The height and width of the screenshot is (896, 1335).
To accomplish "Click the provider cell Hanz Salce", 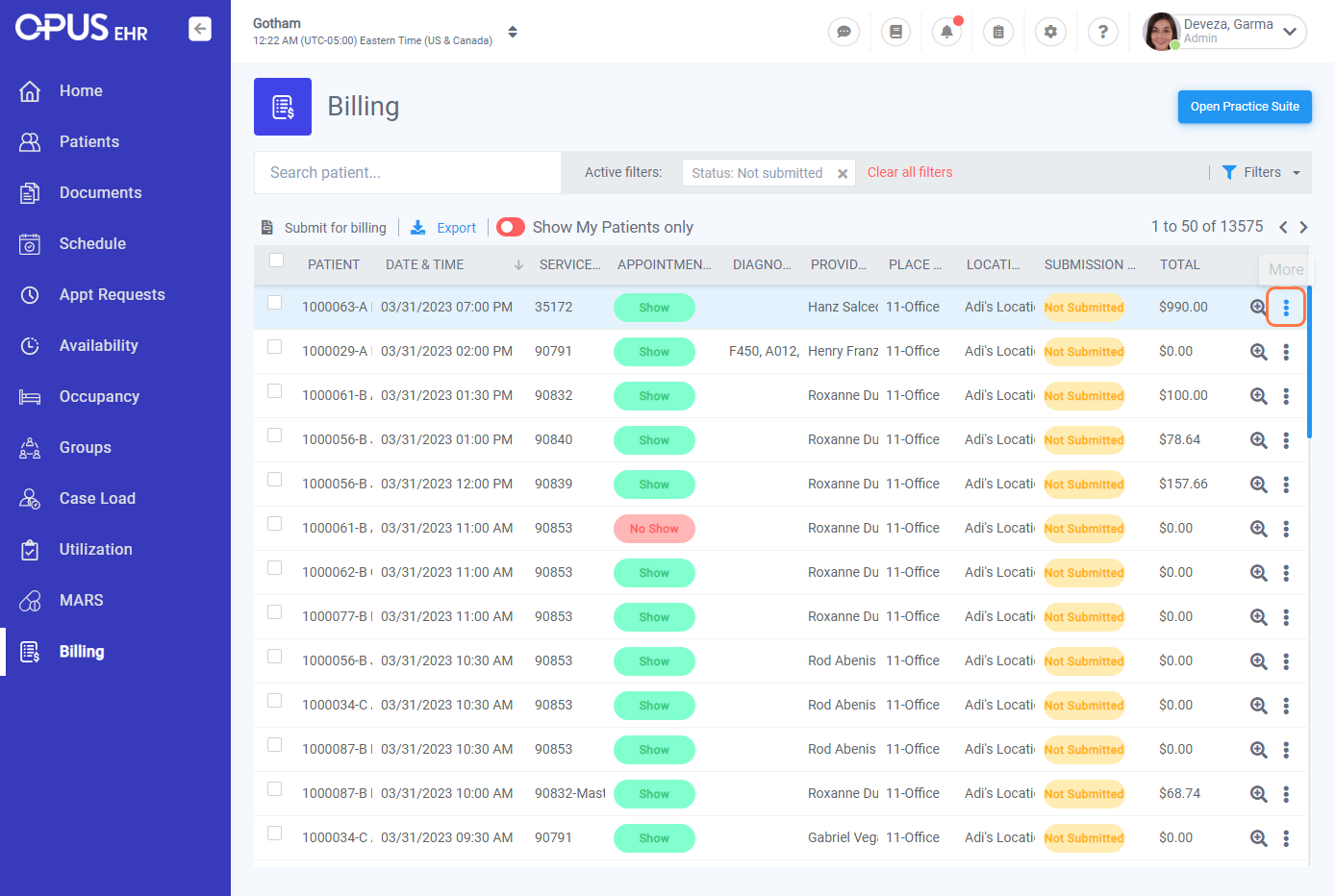I will pyautogui.click(x=843, y=307).
